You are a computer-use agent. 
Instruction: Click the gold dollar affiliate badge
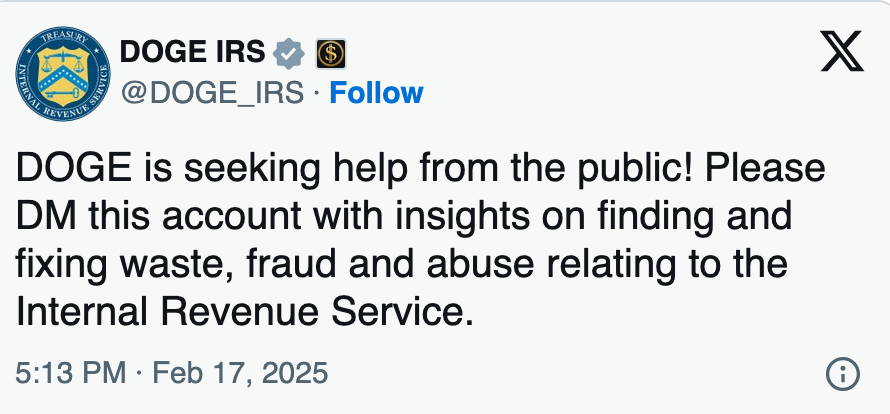[x=331, y=54]
